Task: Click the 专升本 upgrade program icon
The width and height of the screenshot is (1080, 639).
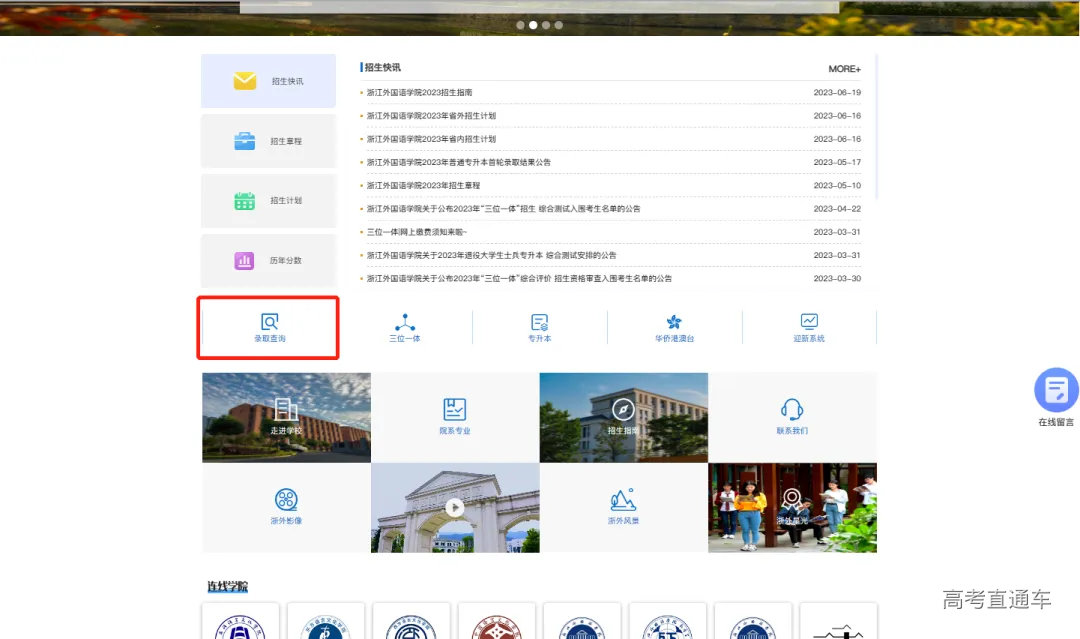Action: point(539,328)
